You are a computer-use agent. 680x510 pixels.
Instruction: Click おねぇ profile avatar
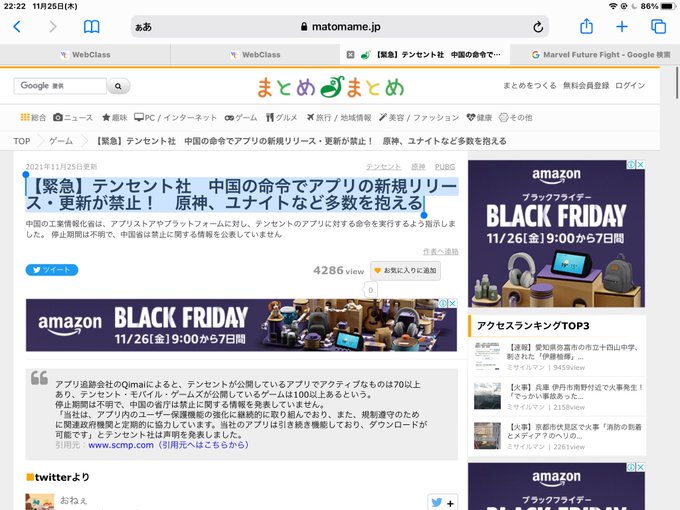[x=39, y=502]
